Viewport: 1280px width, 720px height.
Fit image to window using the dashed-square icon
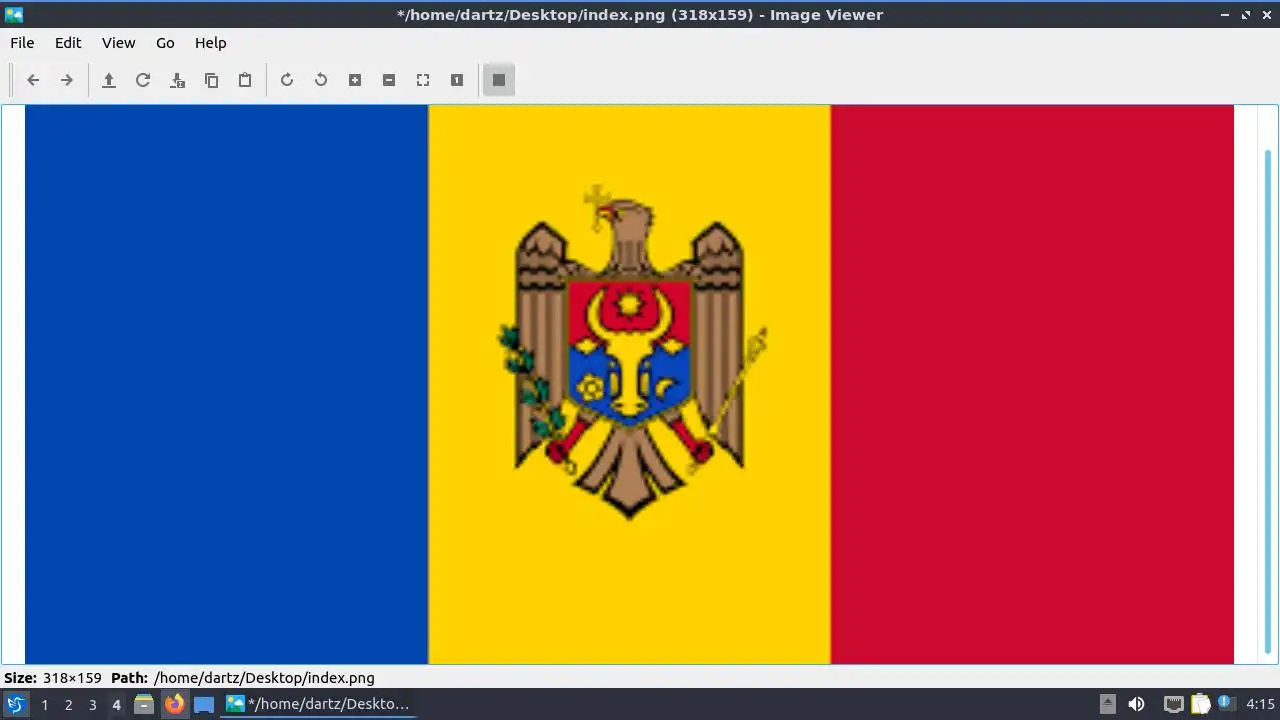(x=423, y=80)
